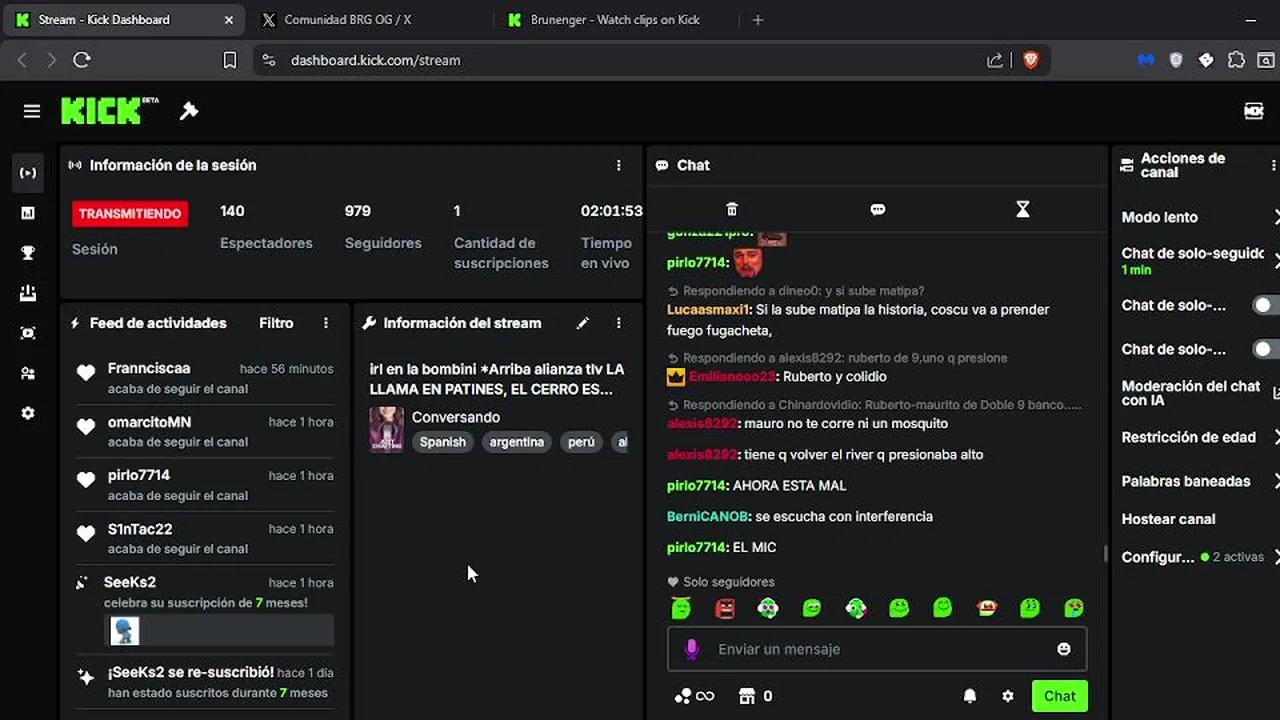Viewport: 1280px width, 720px height.
Task: Open the hamburger navigation menu
Action: [32, 111]
